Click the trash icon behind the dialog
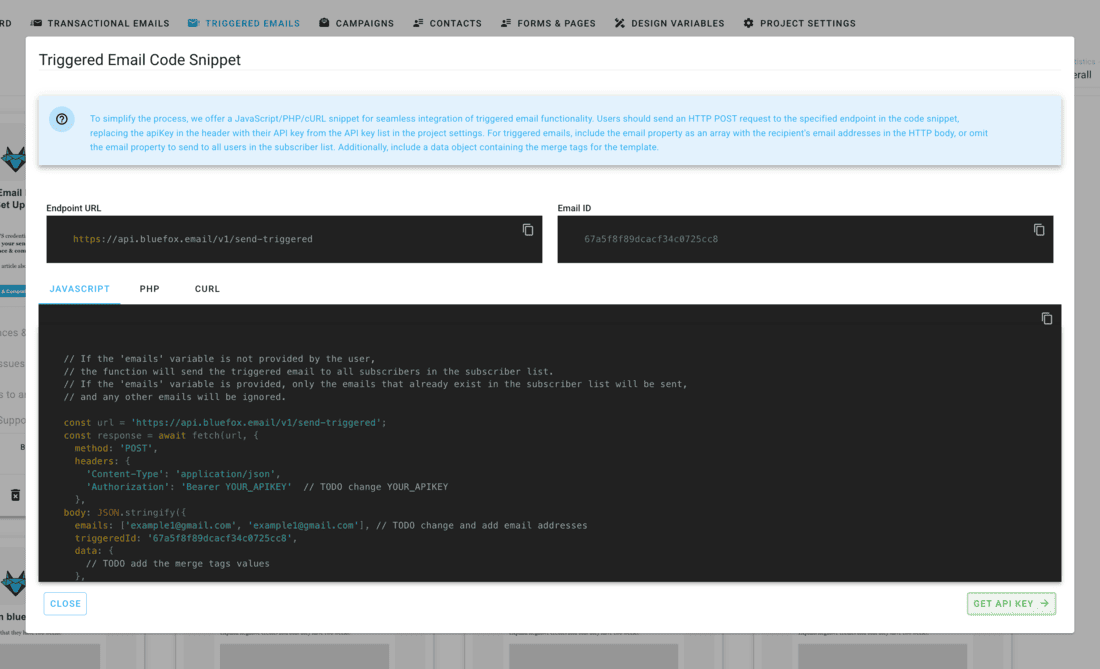This screenshot has height=669, width=1100. (15, 495)
